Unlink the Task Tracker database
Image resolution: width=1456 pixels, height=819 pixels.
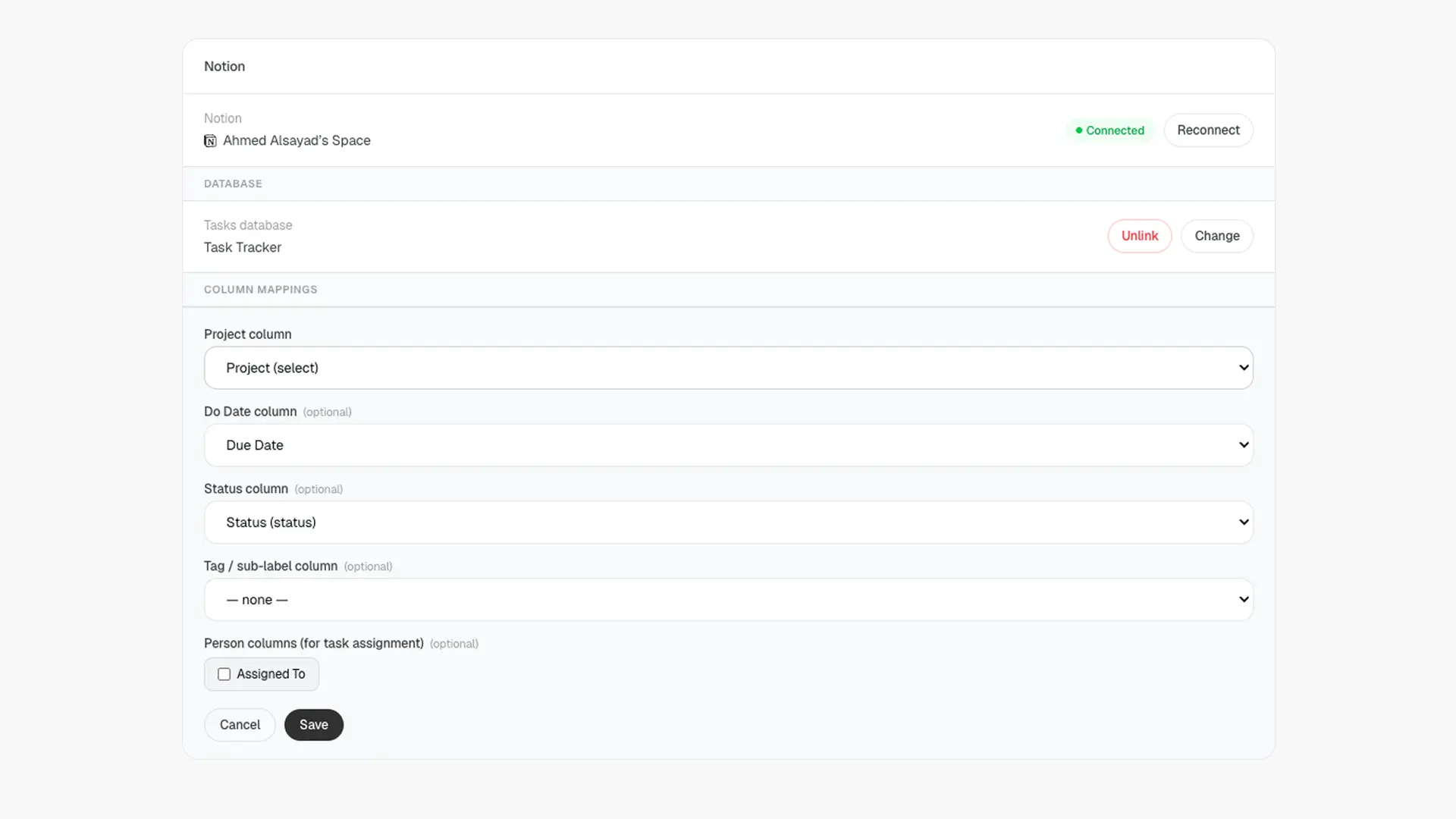tap(1139, 236)
